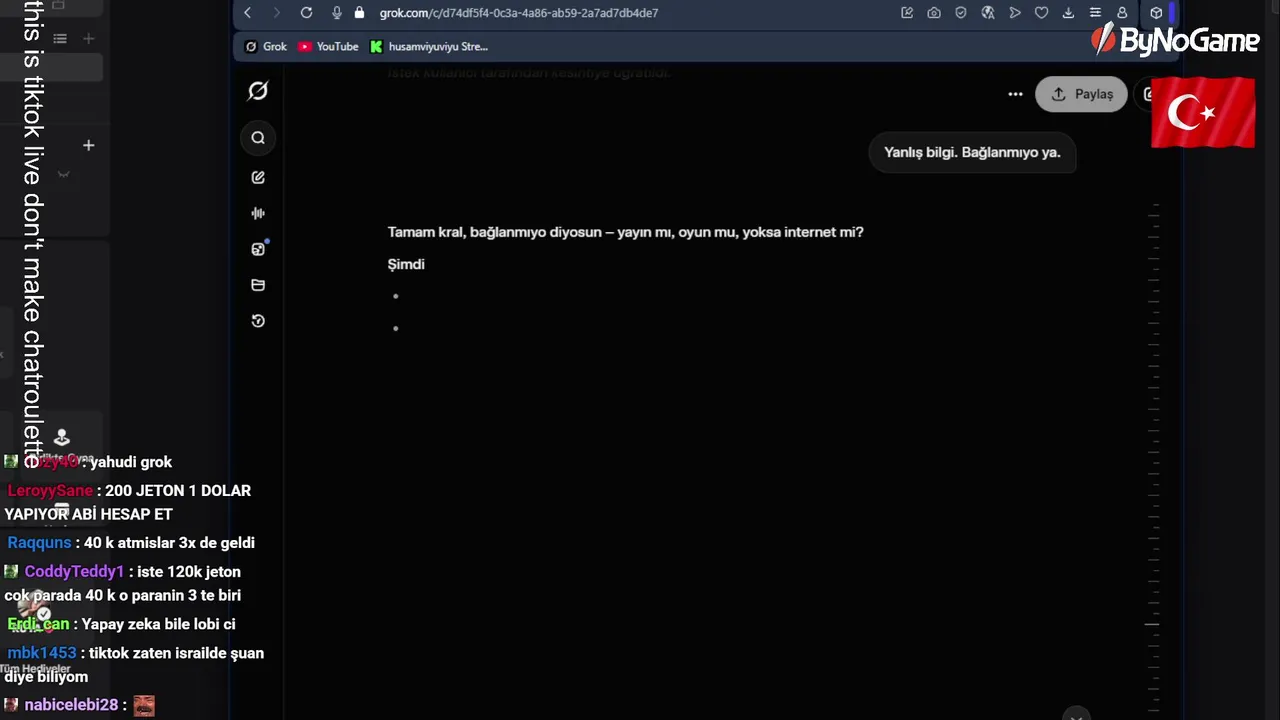Open the Grok bookmark
This screenshot has height=720, width=1280.
point(266,47)
